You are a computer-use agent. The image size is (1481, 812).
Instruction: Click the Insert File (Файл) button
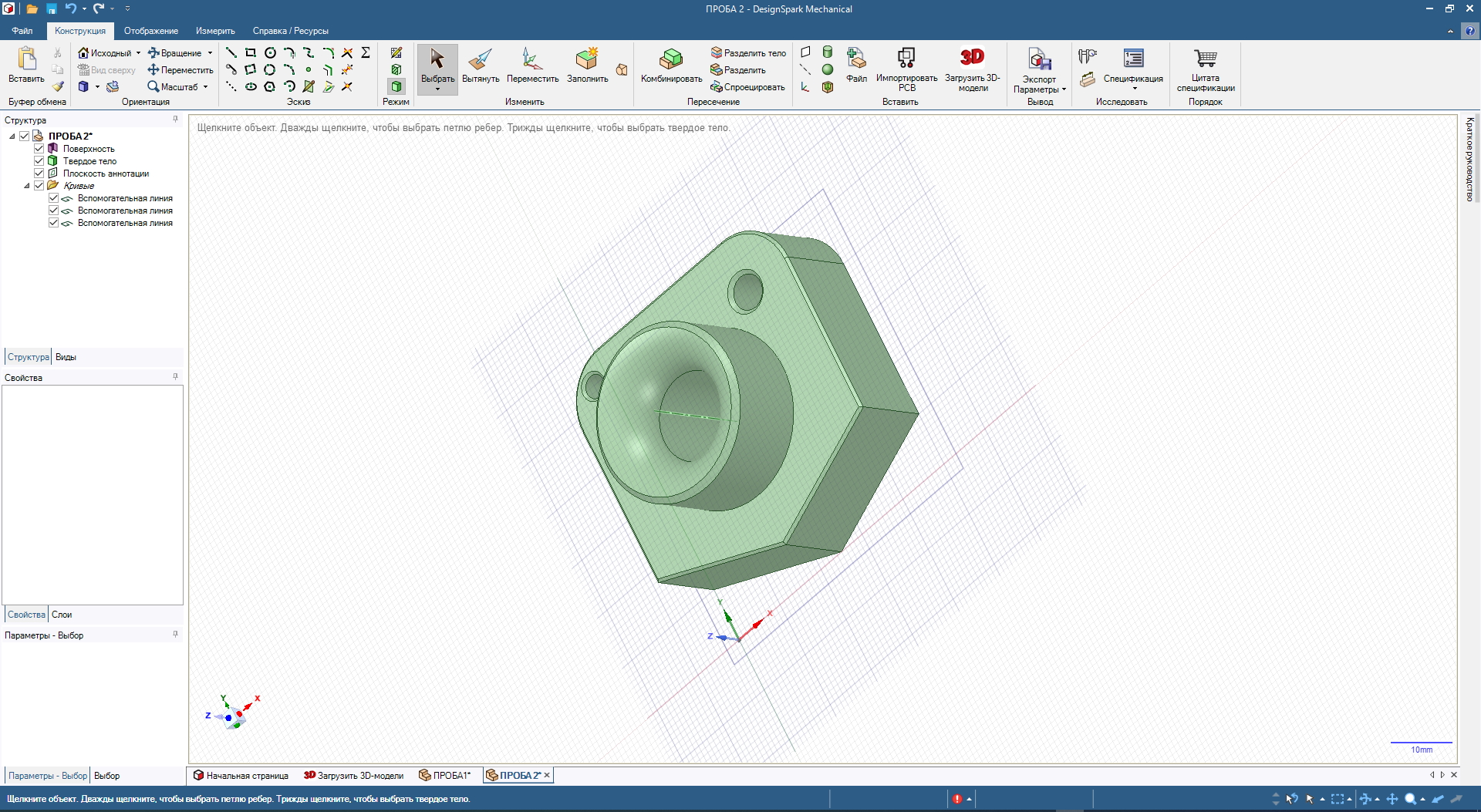pos(856,65)
